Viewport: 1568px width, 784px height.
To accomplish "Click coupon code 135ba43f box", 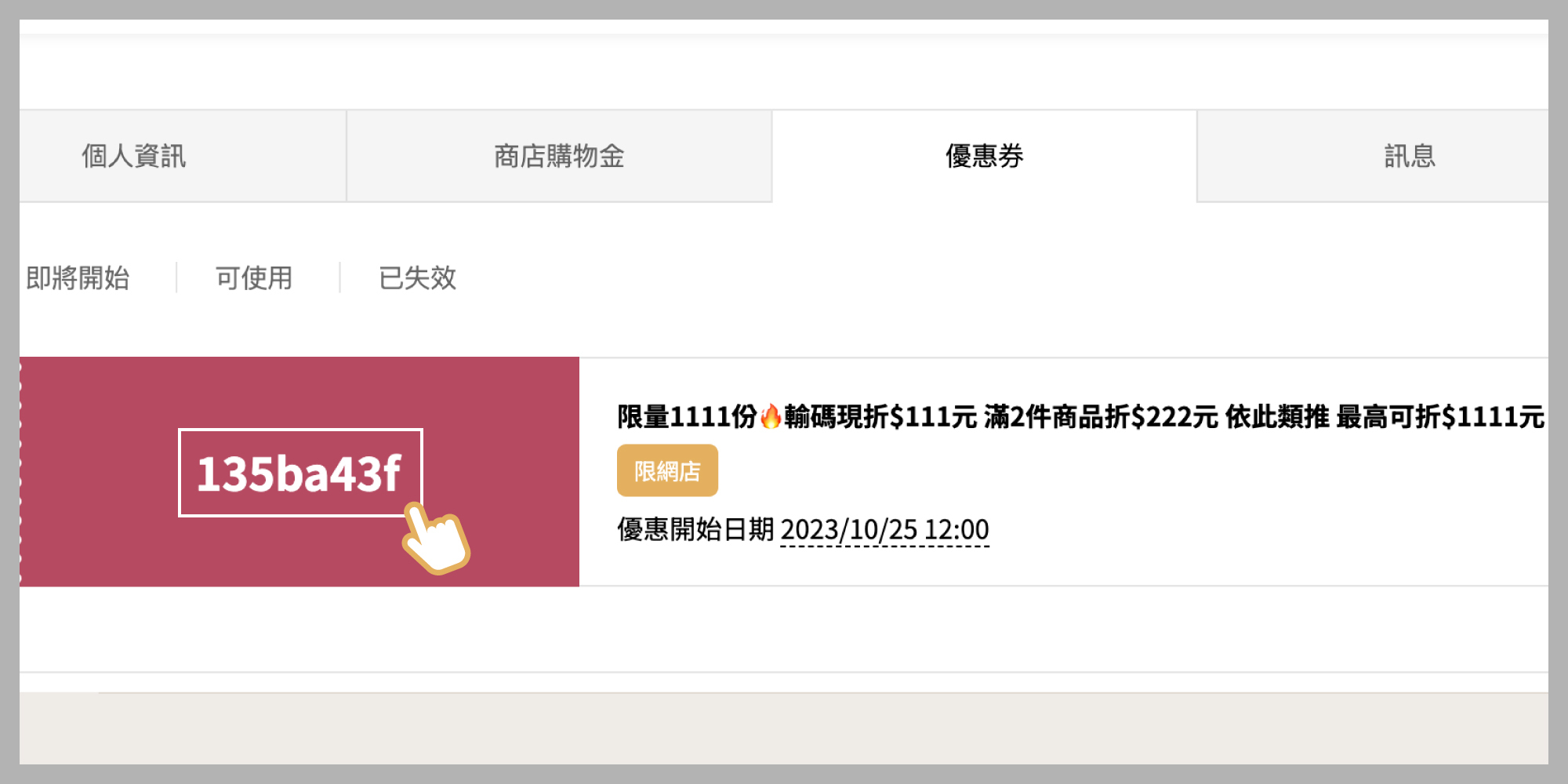I will coord(300,473).
